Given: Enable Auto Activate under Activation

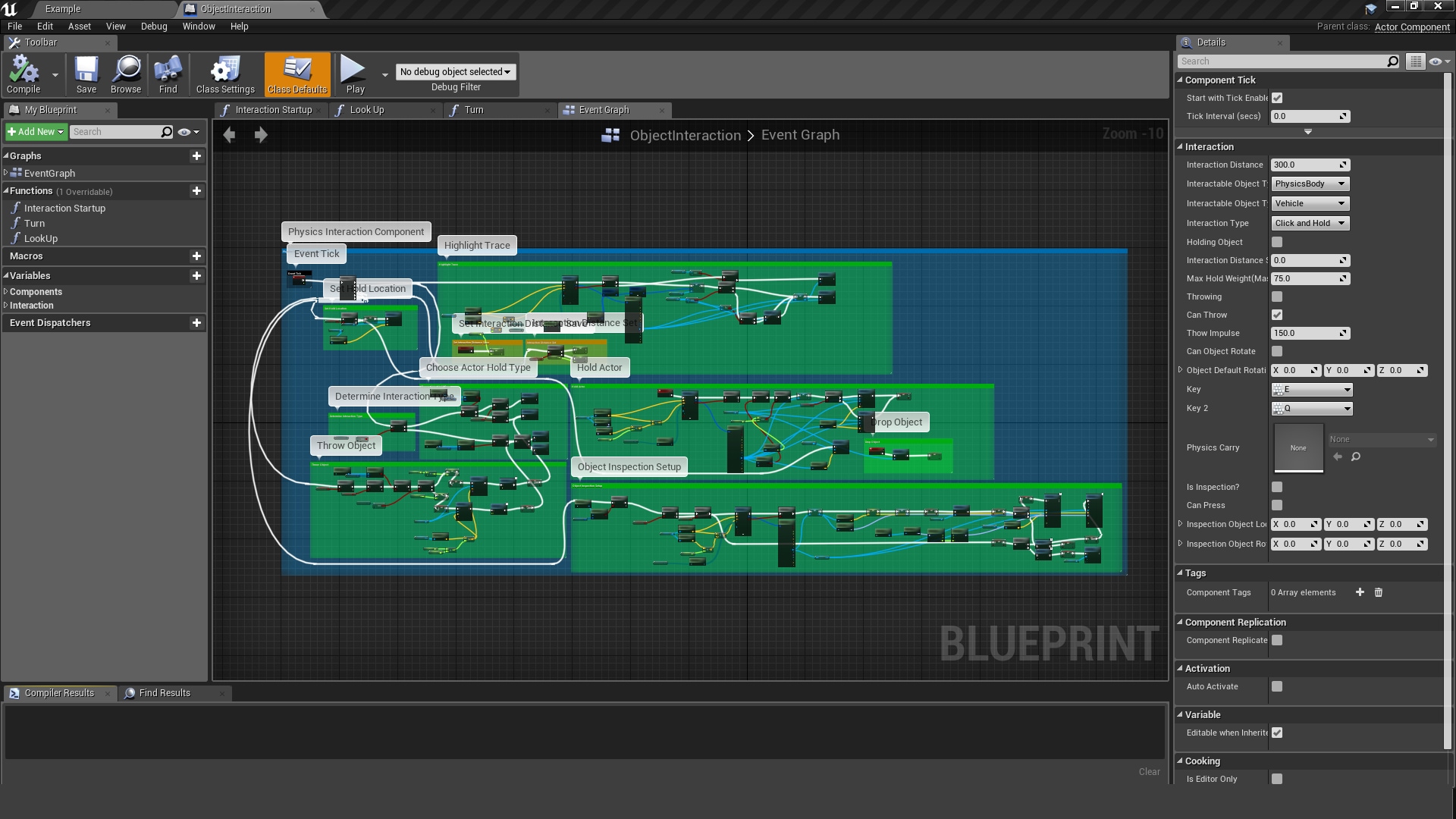Looking at the screenshot, I should [1277, 686].
